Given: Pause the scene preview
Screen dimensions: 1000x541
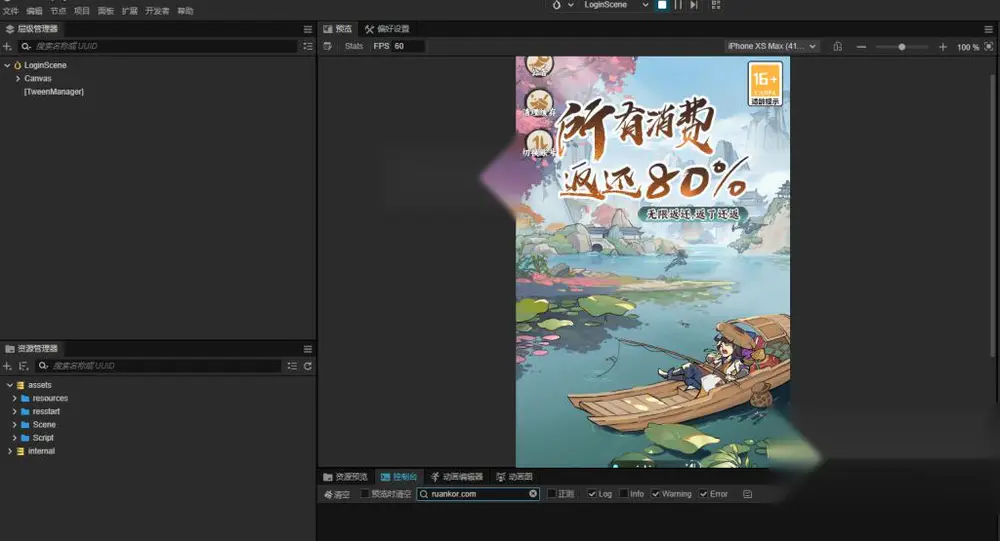Looking at the screenshot, I should click(678, 5).
